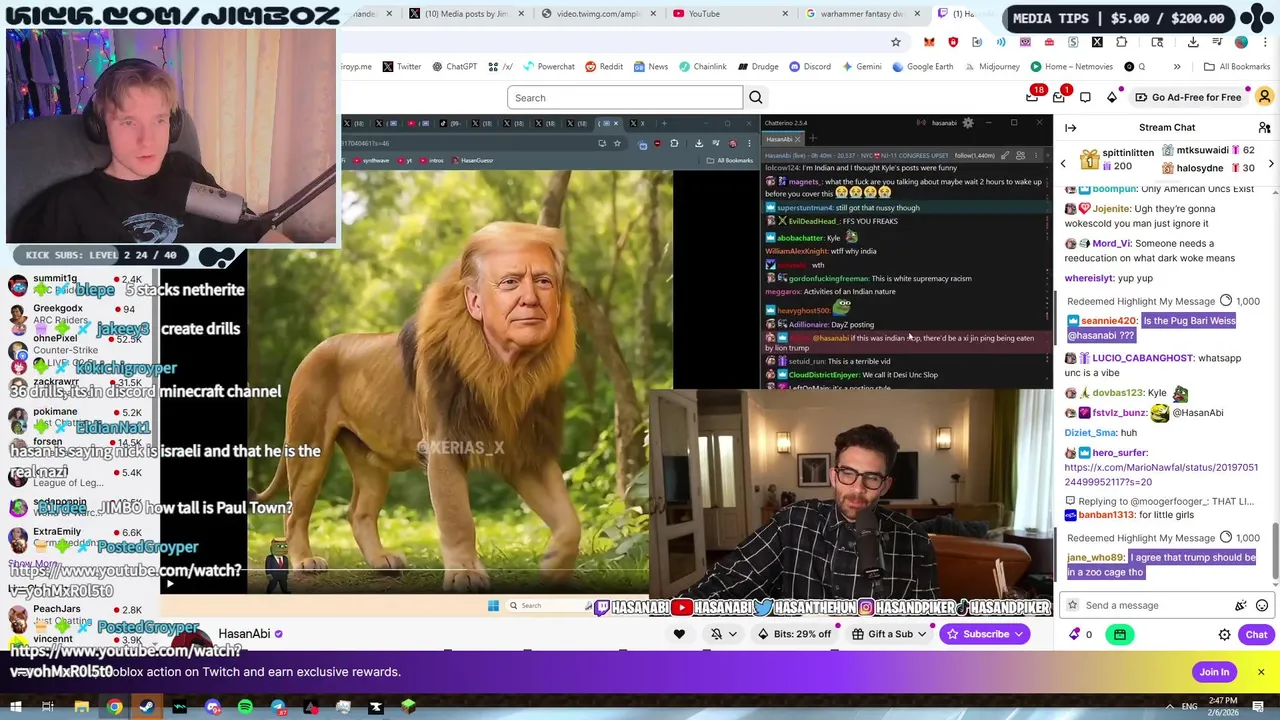1280x720 pixels.
Task: Open Twitch search magnifier button
Action: point(756,98)
